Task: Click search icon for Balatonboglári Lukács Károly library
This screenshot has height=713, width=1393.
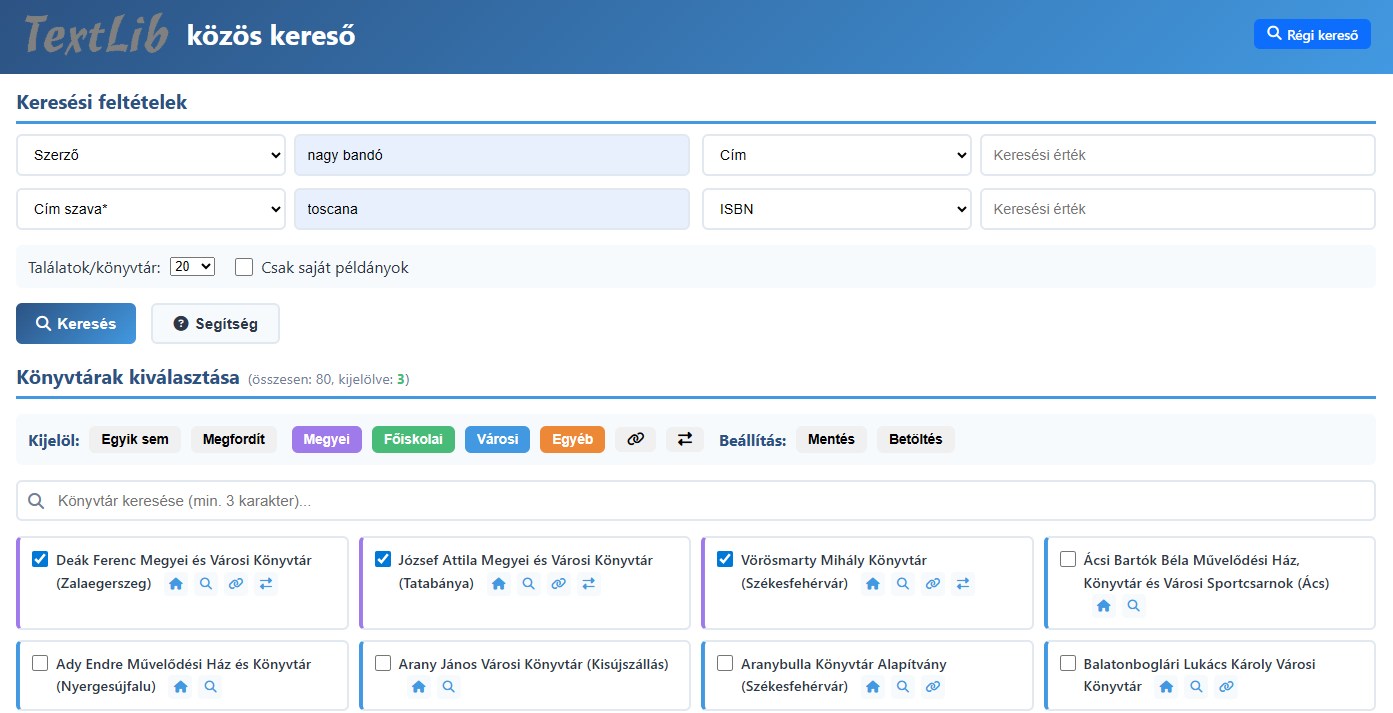Action: pyautogui.click(x=1196, y=687)
